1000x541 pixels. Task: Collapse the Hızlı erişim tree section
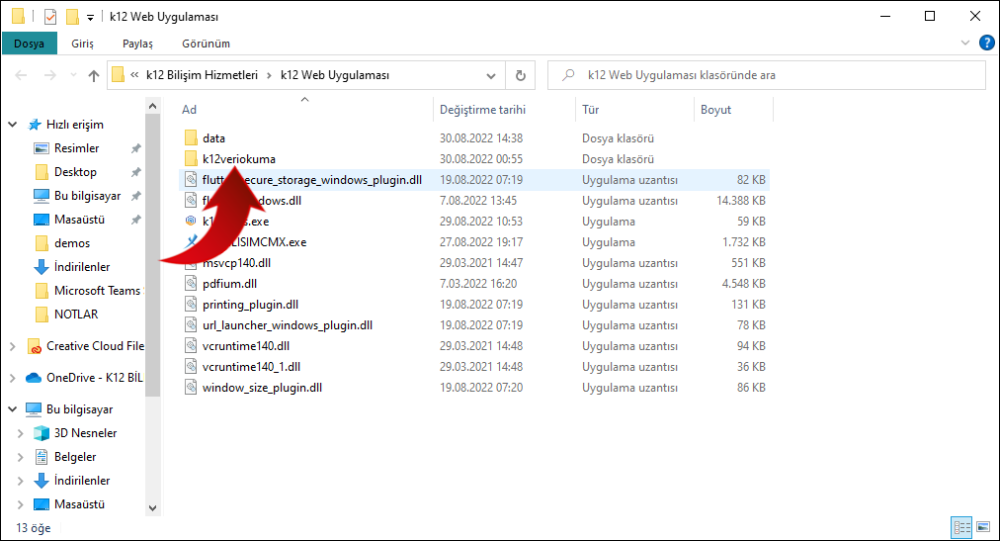tap(13, 124)
